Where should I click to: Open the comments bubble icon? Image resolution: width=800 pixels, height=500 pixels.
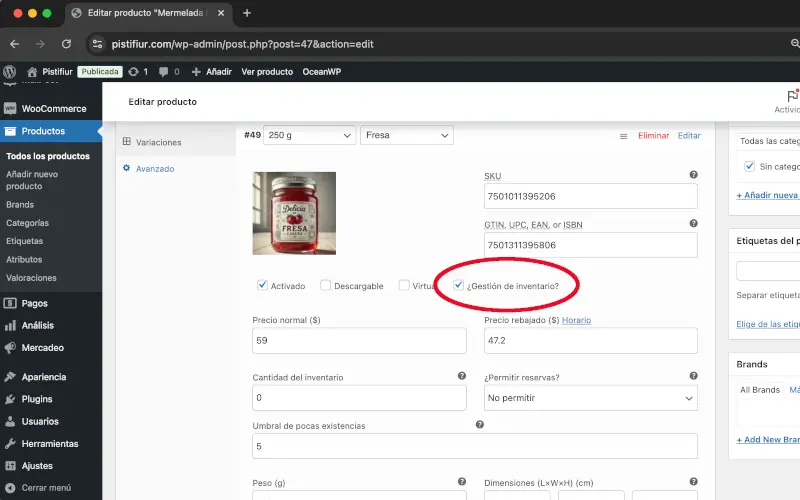[x=163, y=72]
